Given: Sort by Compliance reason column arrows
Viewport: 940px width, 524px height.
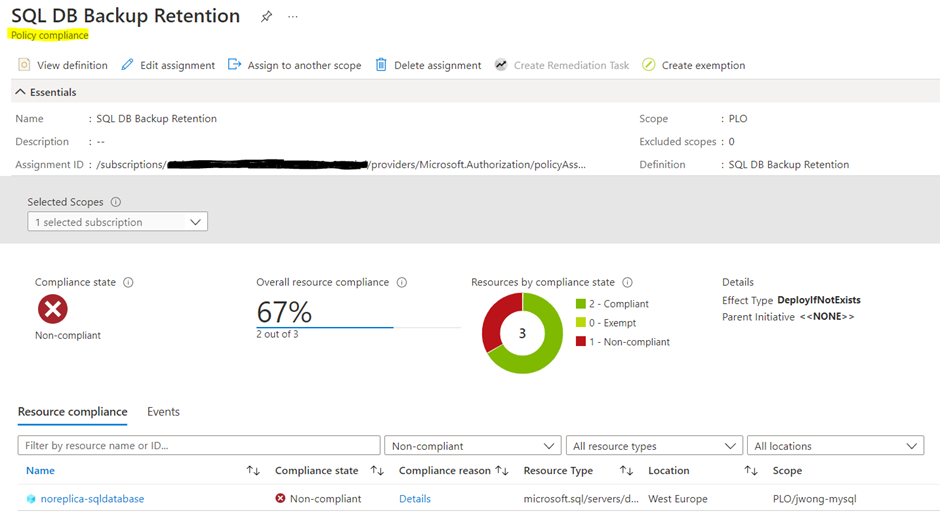Looking at the screenshot, I should [502, 471].
